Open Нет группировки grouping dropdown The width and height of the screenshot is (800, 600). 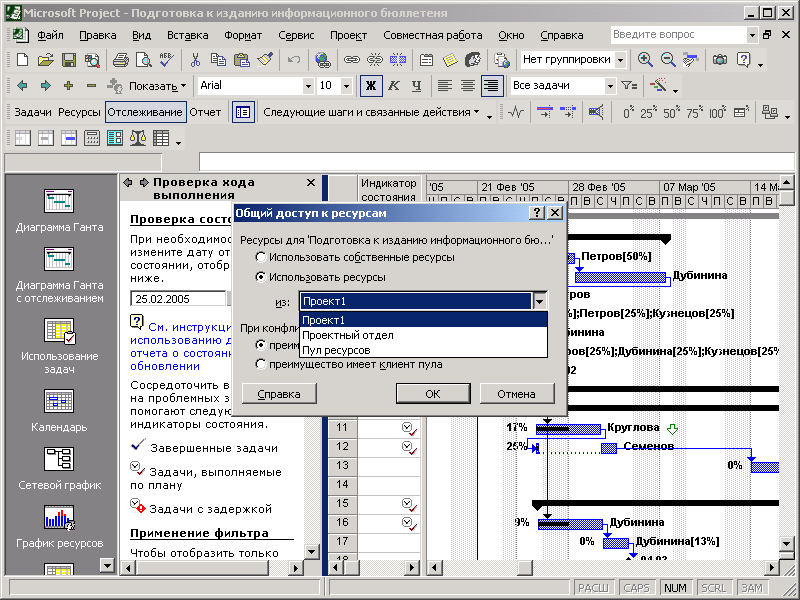[x=620, y=60]
